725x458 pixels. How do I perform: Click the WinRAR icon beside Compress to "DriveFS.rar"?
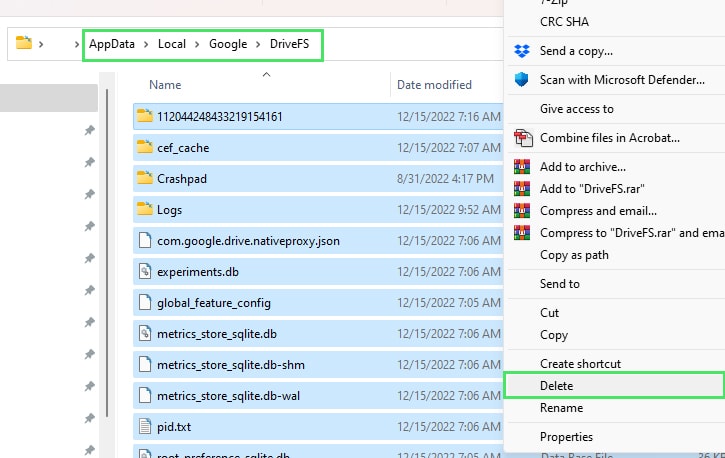[x=522, y=232]
